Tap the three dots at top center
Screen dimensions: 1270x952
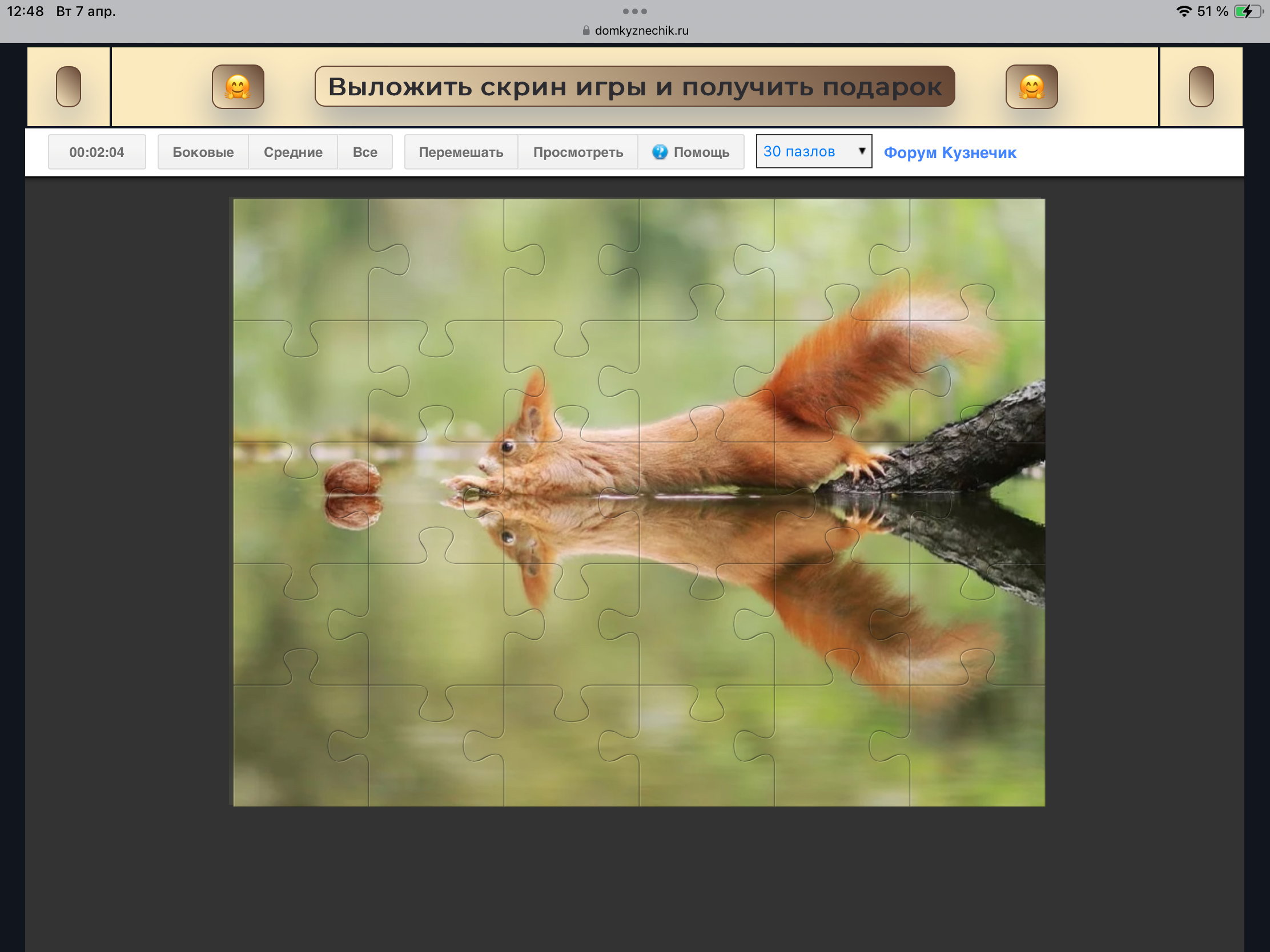click(x=634, y=11)
